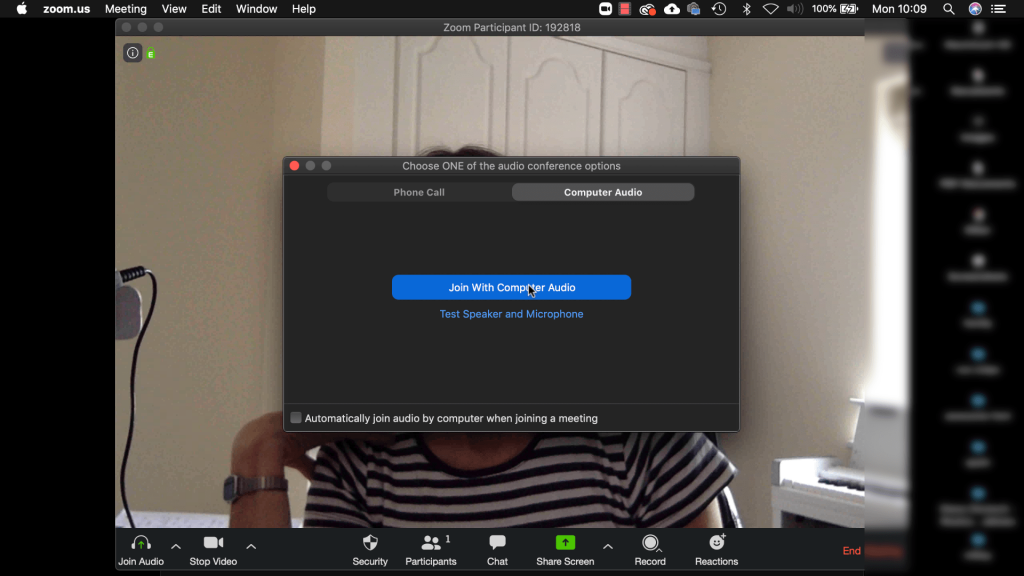Enable automatically join audio by computer checkbox
Viewport: 1024px width, 576px height.
point(296,418)
